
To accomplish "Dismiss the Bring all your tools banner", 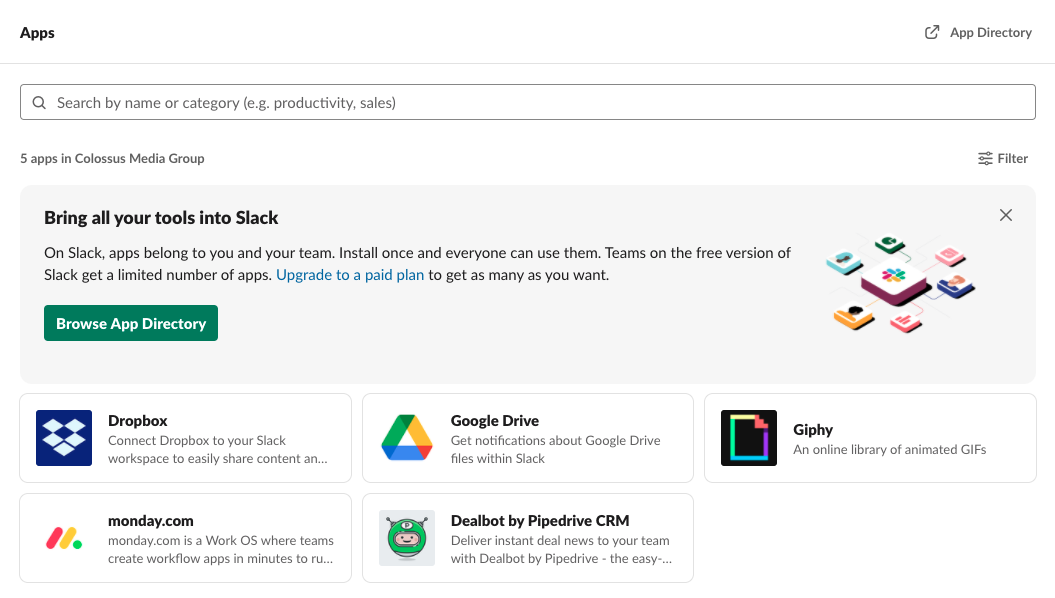I will (1006, 215).
